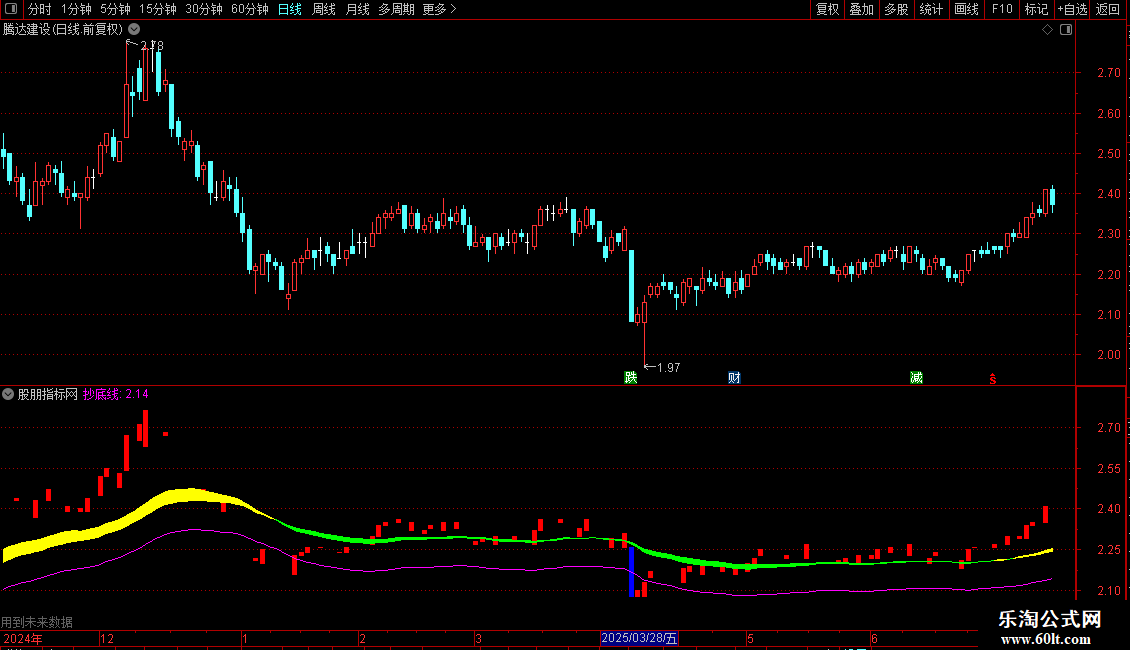
Task: Expand dropdown beside 腾达建设 title
Action: tap(134, 30)
